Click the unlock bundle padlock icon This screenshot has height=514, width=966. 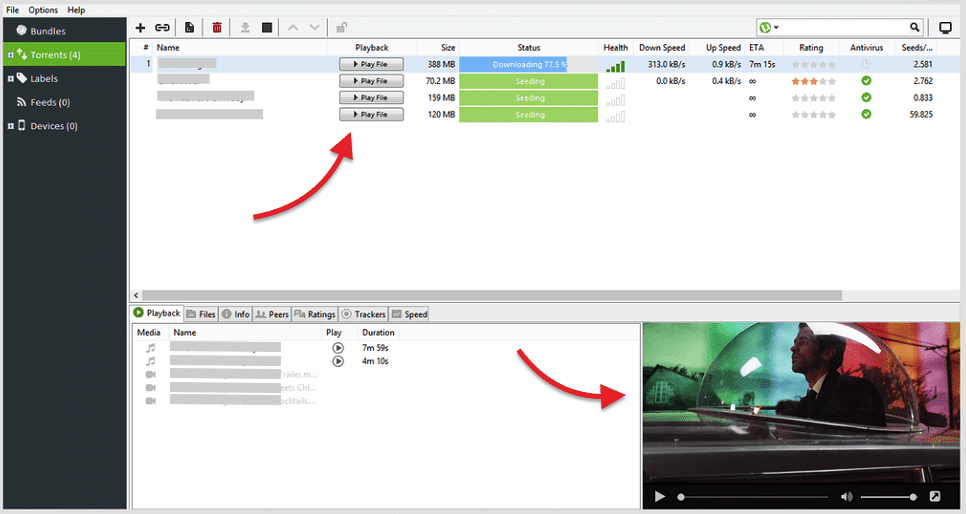(x=341, y=28)
